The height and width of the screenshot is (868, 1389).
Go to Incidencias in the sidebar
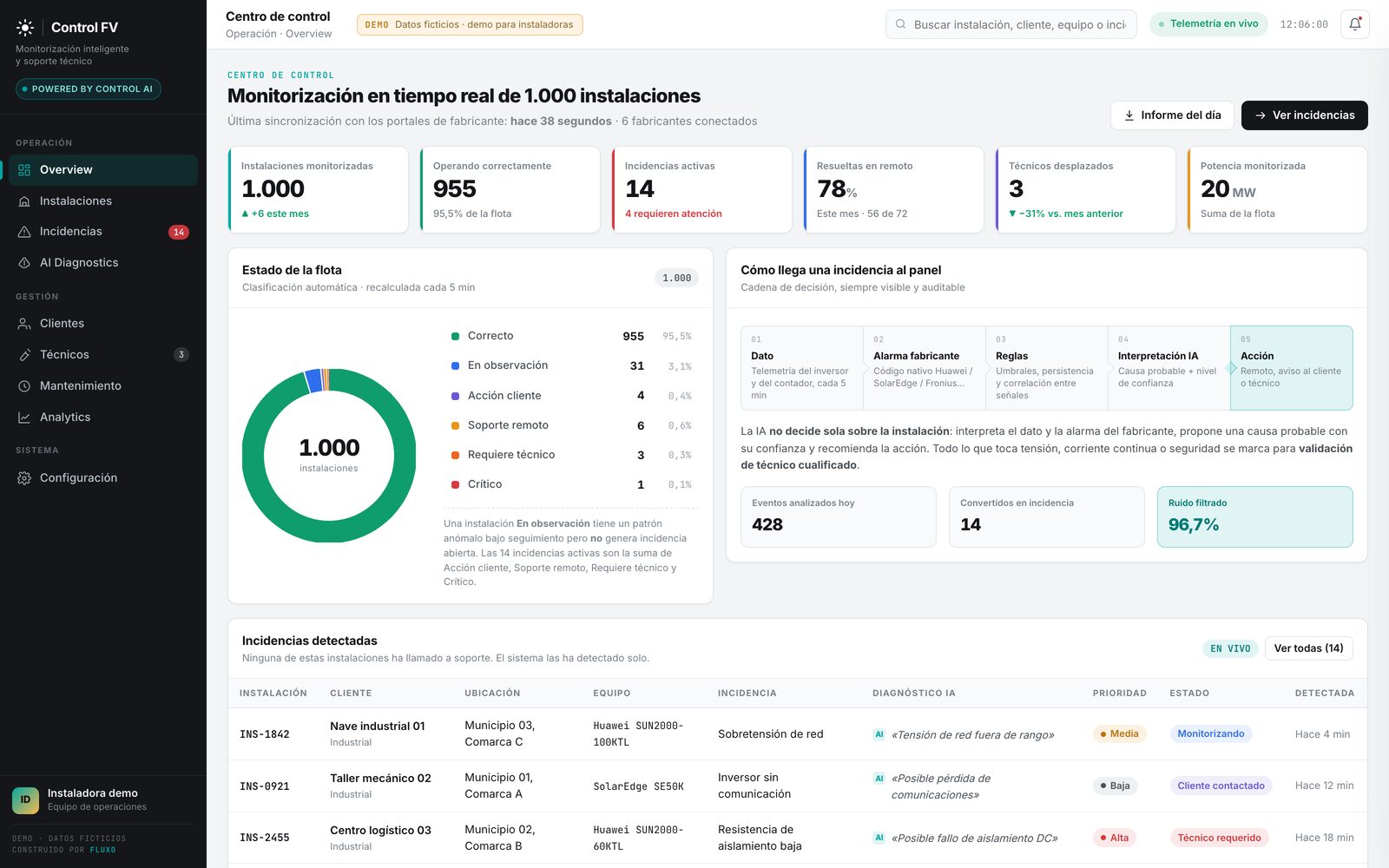click(x=103, y=232)
